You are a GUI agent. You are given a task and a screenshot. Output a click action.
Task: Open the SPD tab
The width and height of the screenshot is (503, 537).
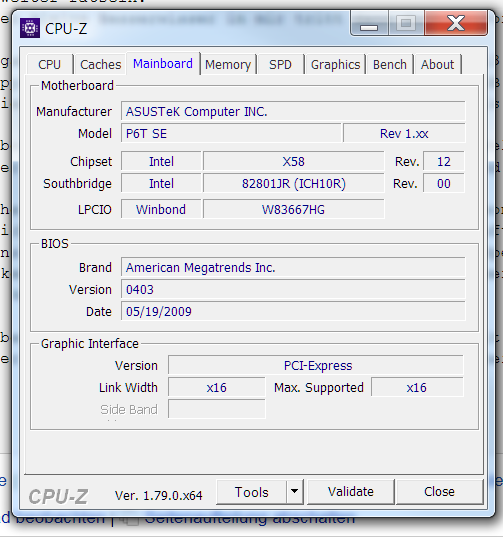click(280, 64)
